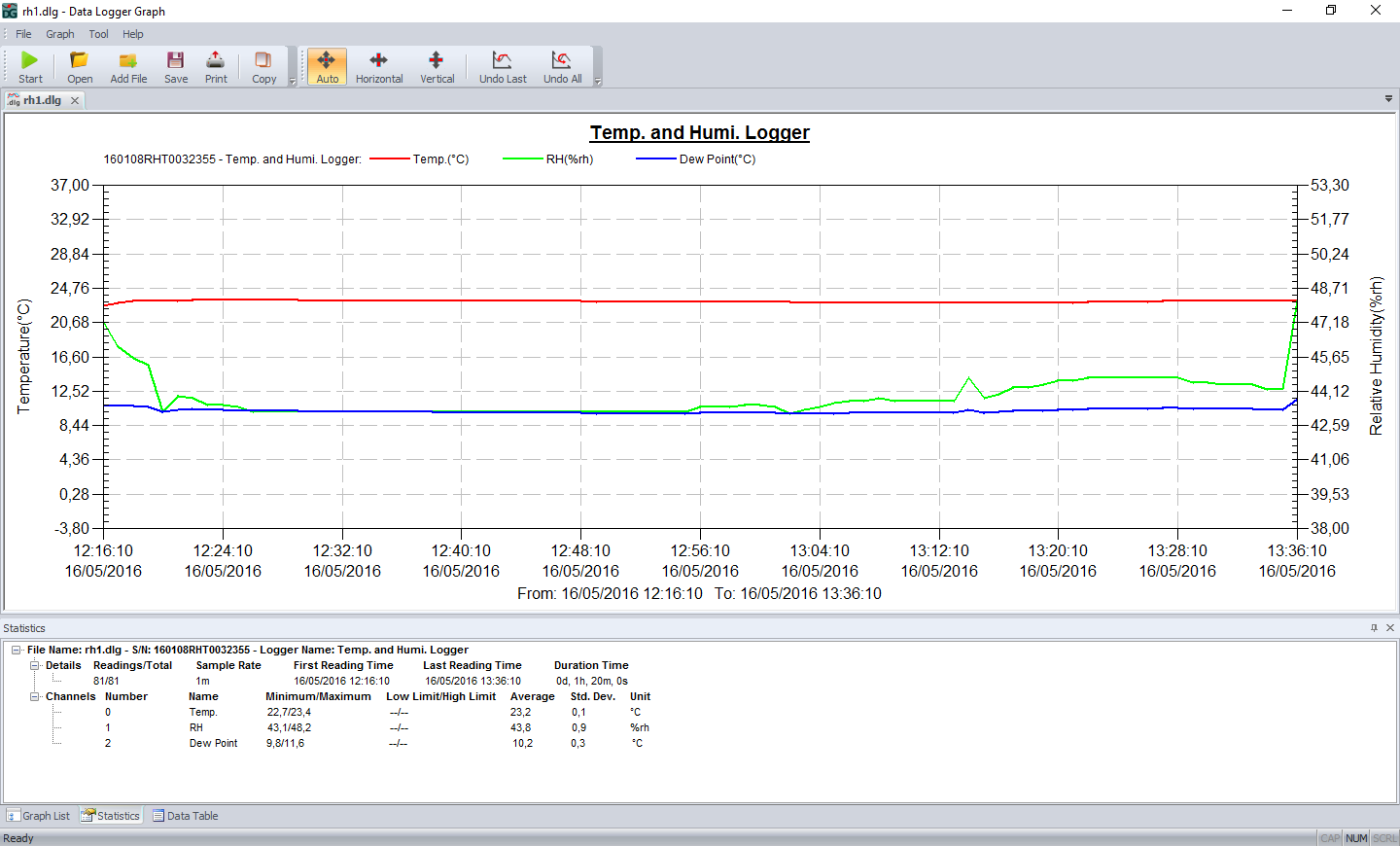Collapse the Channels tree node
The height and width of the screenshot is (846, 1400).
pyautogui.click(x=35, y=696)
